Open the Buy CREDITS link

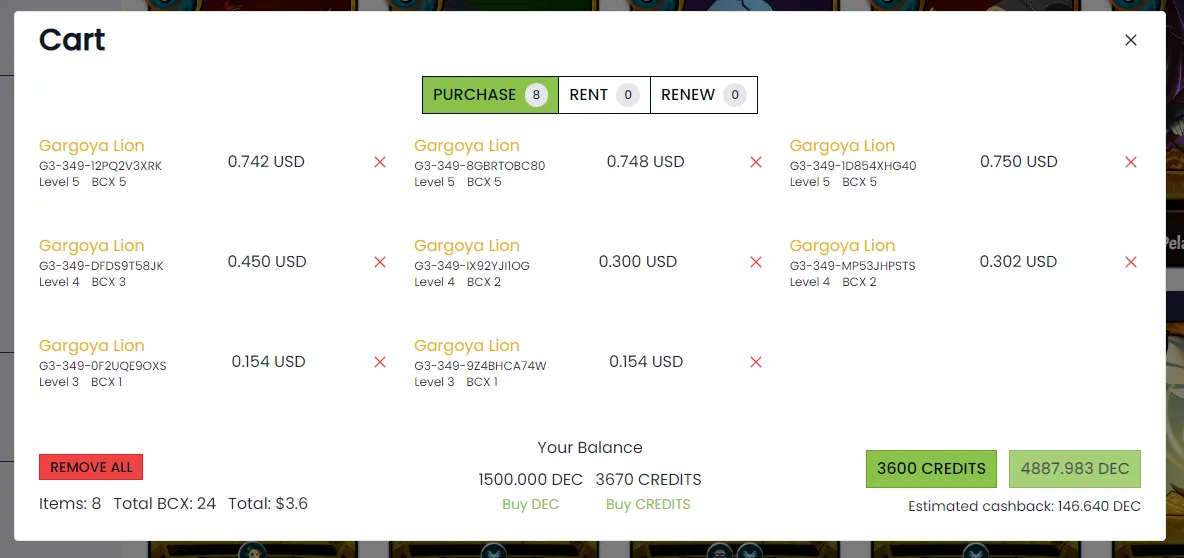coord(648,504)
